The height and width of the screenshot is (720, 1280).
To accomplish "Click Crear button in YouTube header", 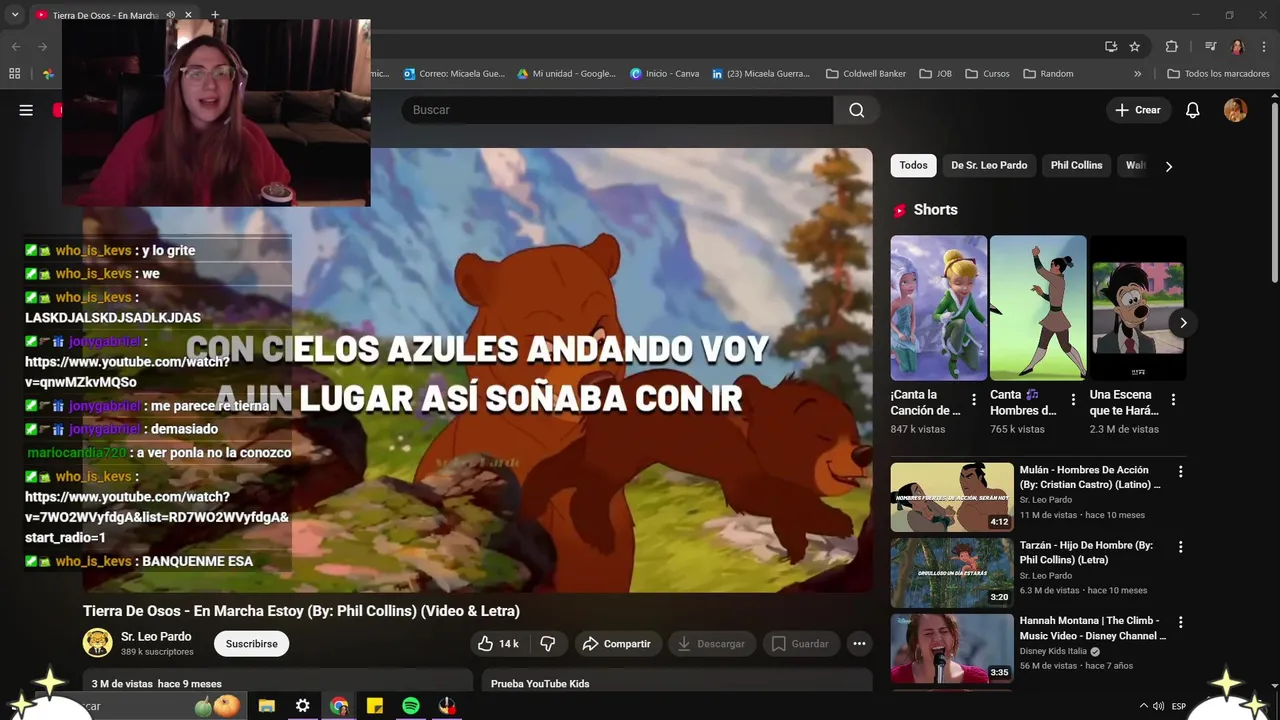I will pos(1138,110).
